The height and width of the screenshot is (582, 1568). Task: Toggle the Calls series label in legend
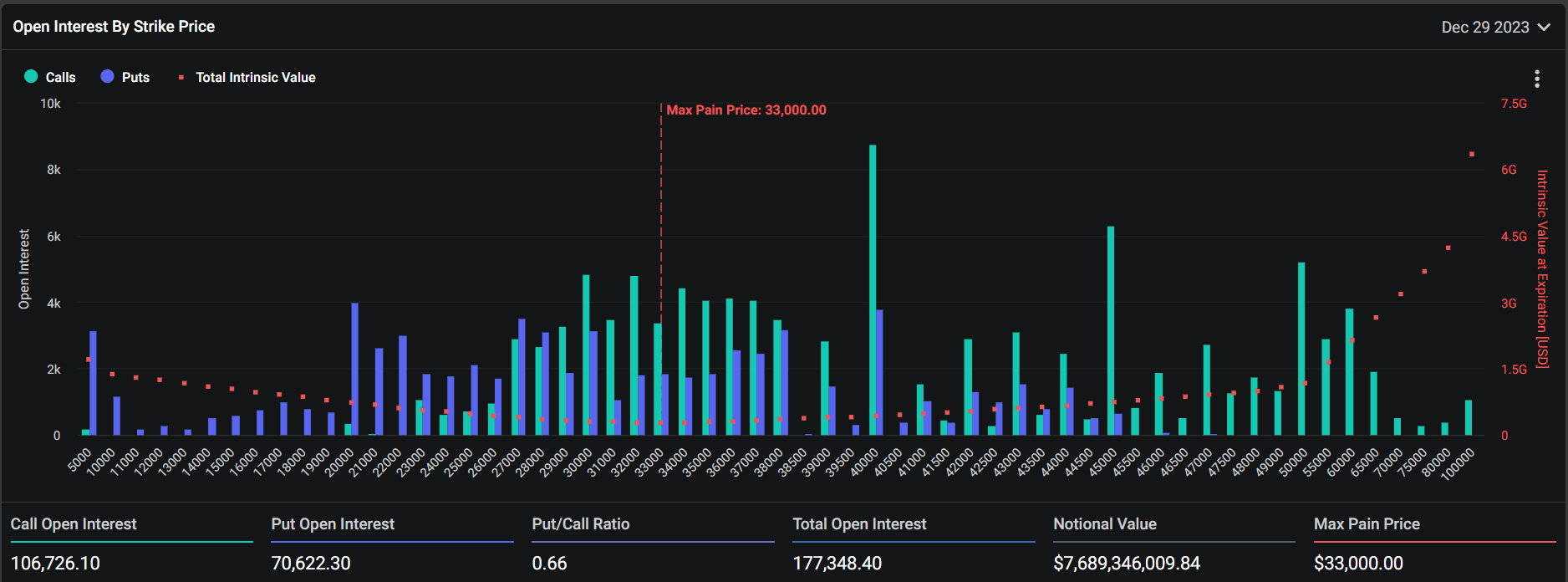point(60,78)
